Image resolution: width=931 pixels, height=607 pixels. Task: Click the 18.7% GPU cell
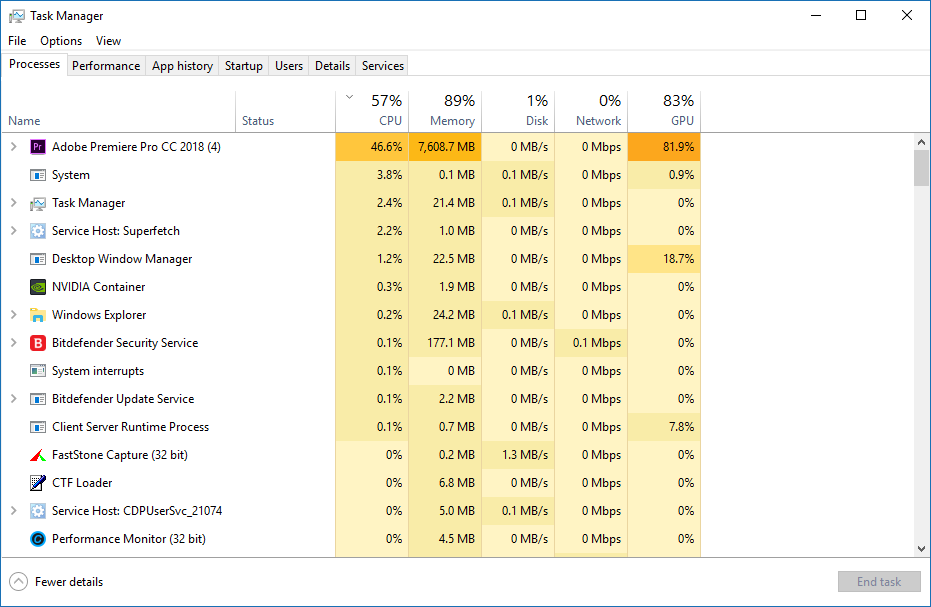[664, 259]
